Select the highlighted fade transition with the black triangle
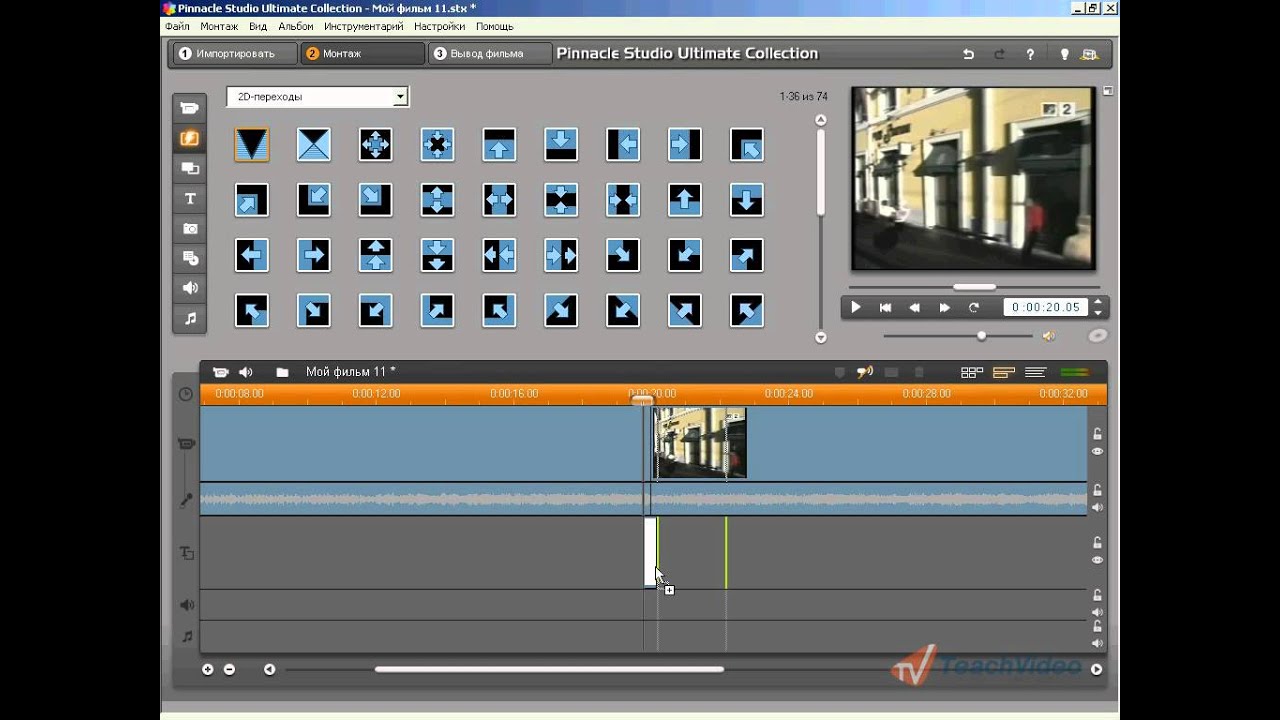 pos(252,145)
